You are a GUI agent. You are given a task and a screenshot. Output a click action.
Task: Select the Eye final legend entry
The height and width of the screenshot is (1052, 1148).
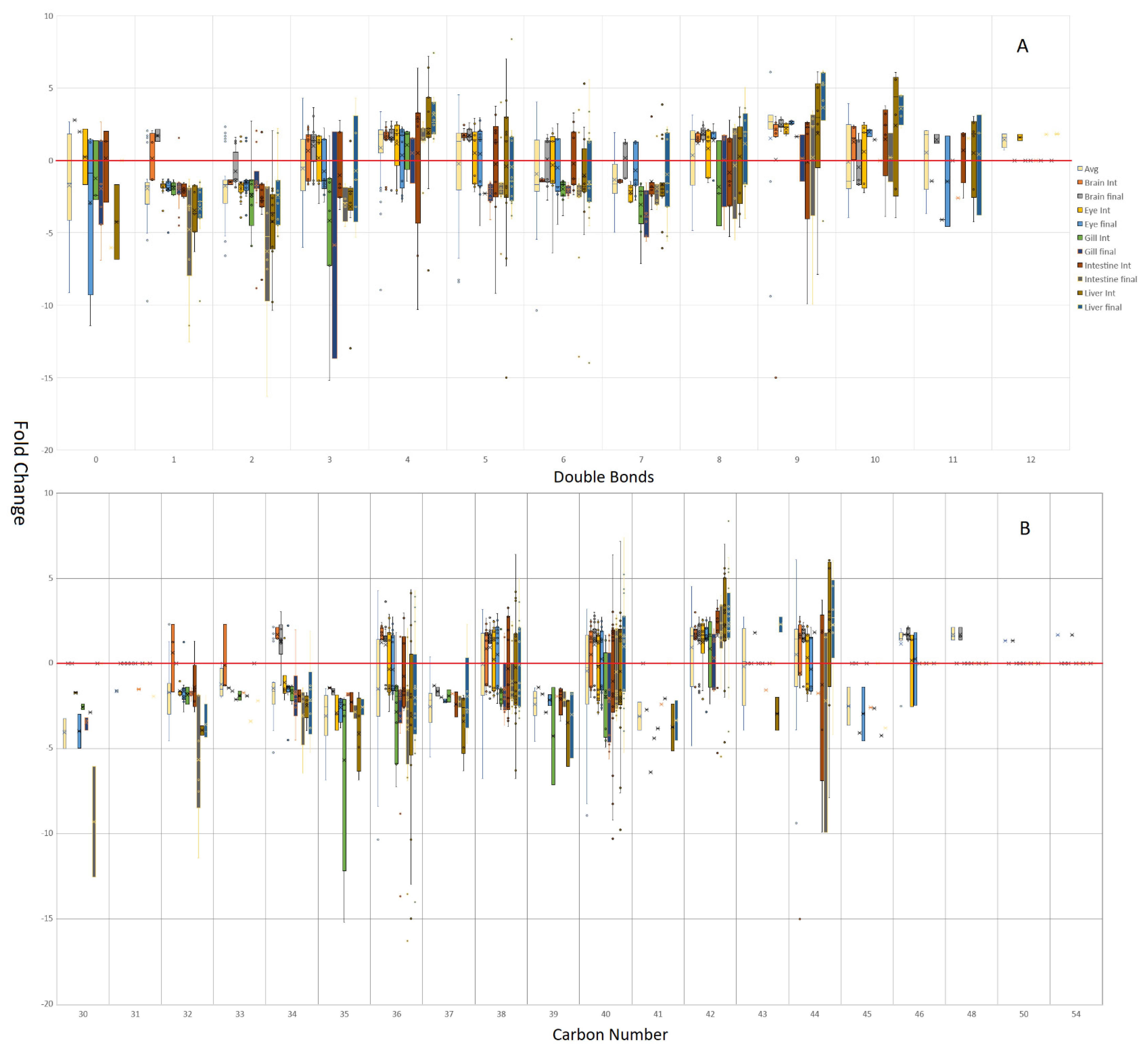1100,224
